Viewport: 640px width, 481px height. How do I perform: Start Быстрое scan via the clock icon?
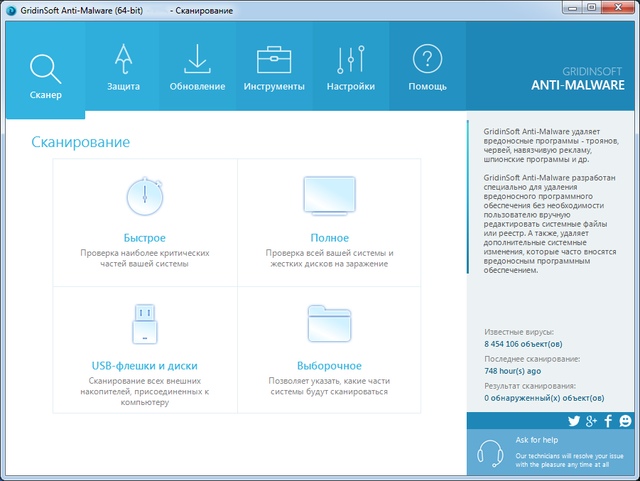coord(145,197)
